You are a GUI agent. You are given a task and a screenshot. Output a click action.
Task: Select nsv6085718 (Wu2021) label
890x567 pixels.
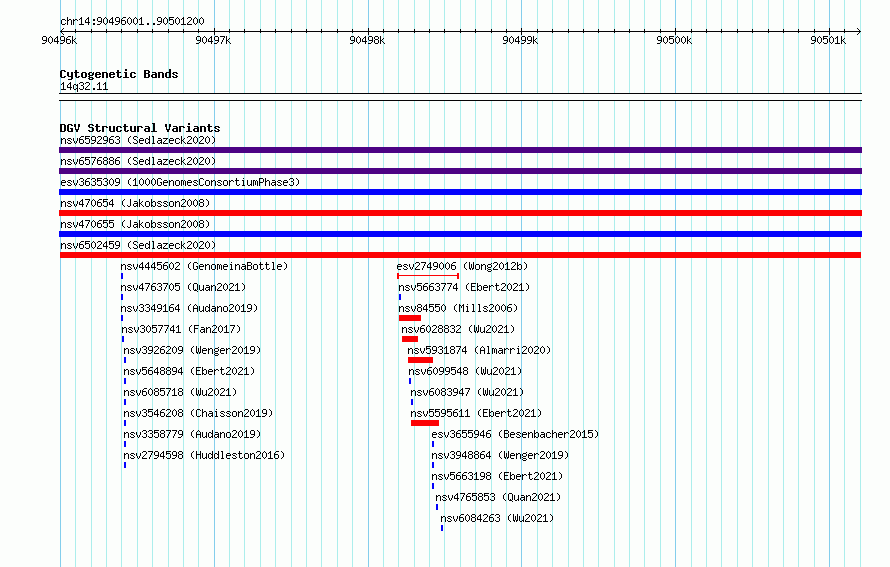(x=180, y=392)
